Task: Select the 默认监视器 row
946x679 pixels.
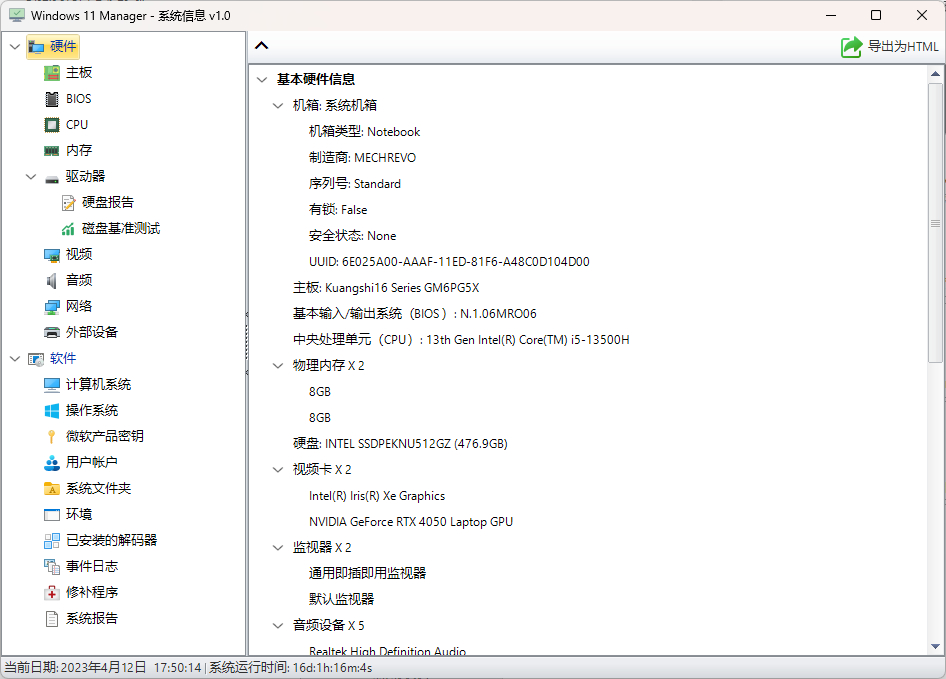Action: pos(341,599)
